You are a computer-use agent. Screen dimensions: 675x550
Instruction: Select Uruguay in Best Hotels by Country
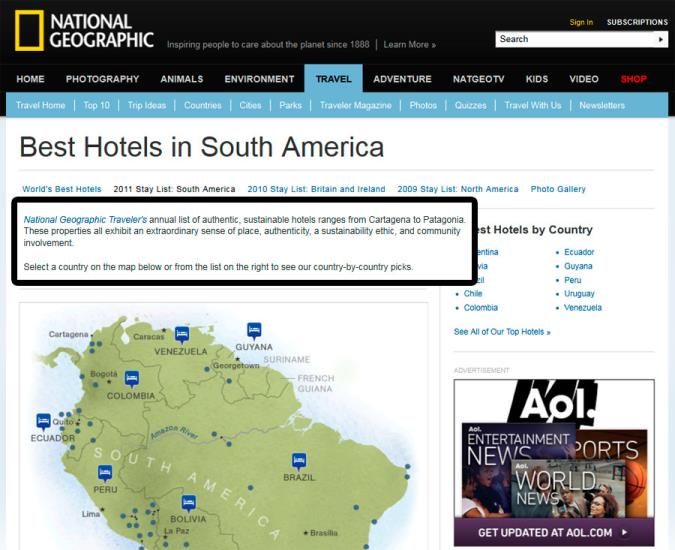tap(579, 294)
